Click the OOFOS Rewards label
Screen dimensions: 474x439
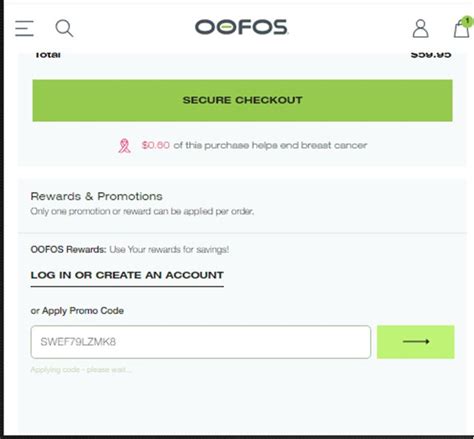click(68, 250)
